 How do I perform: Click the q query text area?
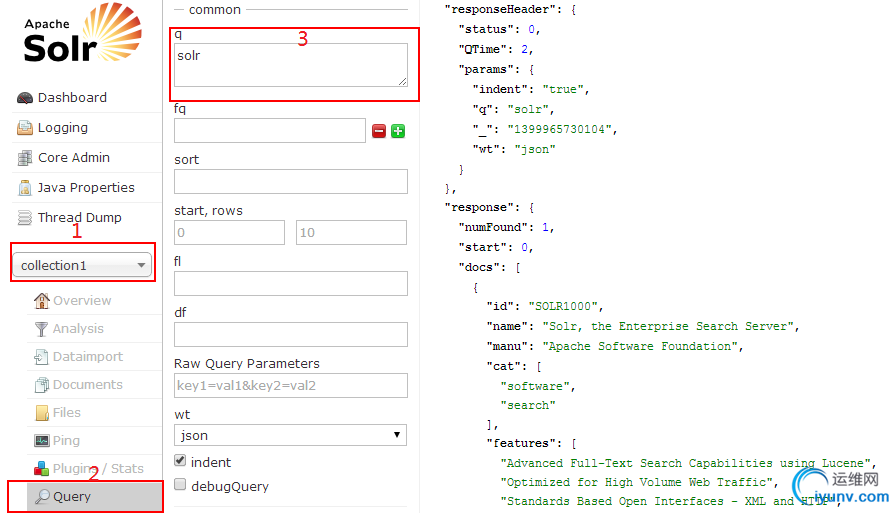(x=291, y=65)
